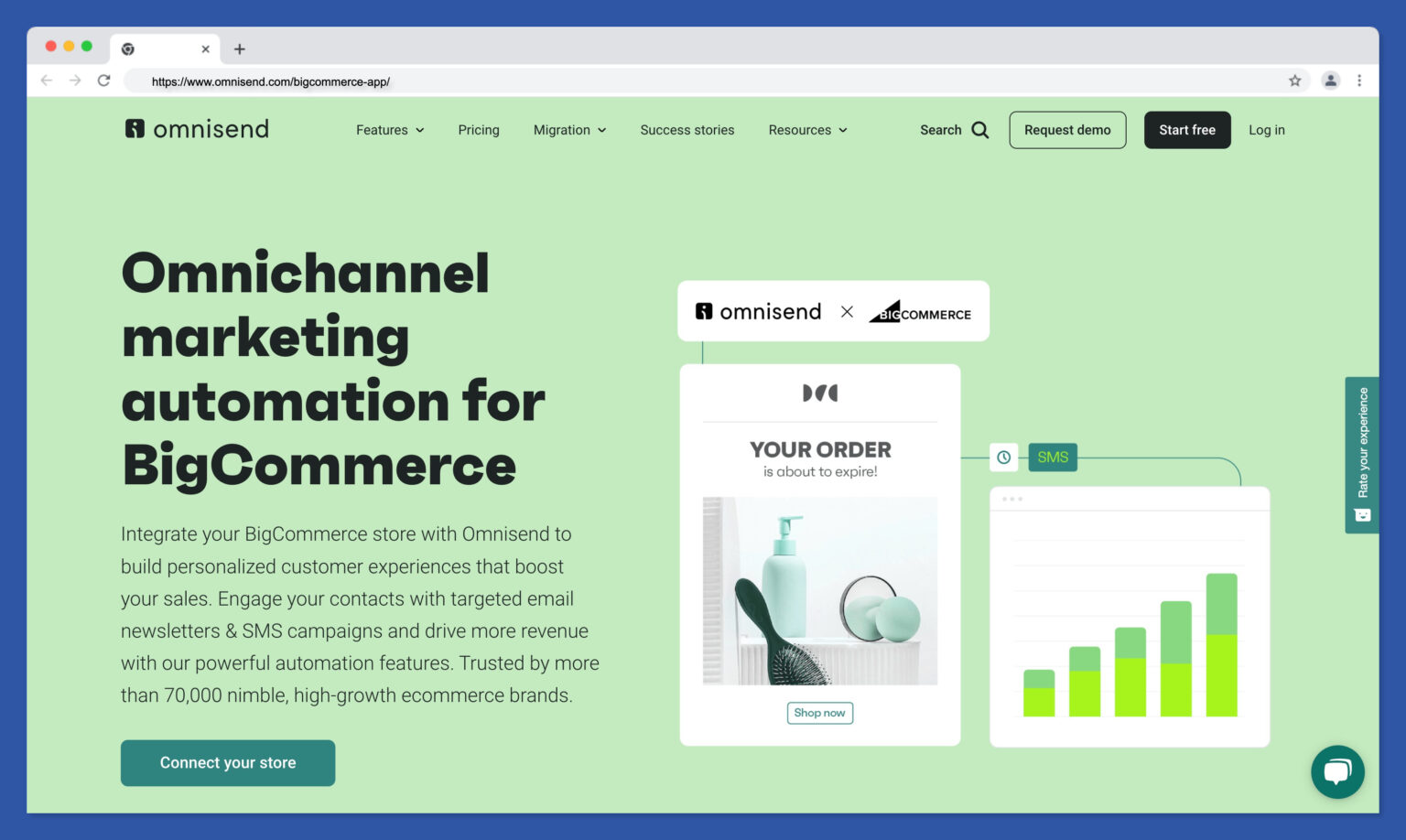Click the browser profile avatar icon
Viewport: 1406px width, 840px height.
(1330, 81)
